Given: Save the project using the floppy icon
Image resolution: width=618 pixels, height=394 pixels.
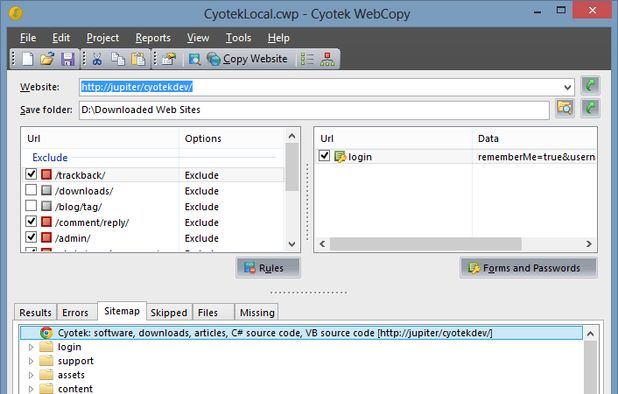Looking at the screenshot, I should pos(67,59).
